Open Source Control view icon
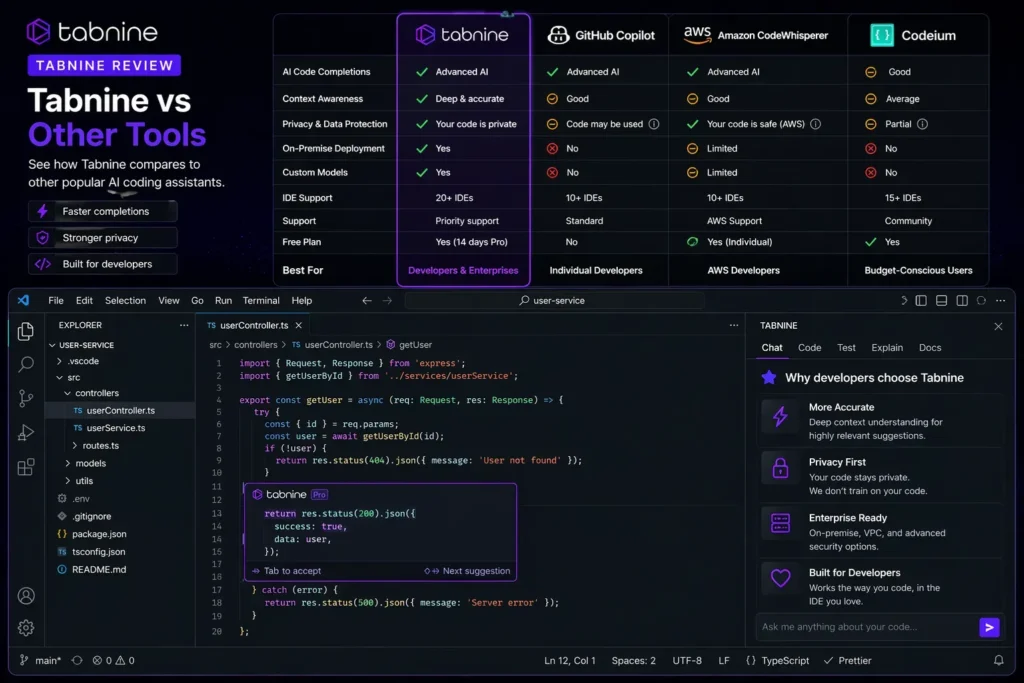The height and width of the screenshot is (683, 1024). tap(25, 398)
